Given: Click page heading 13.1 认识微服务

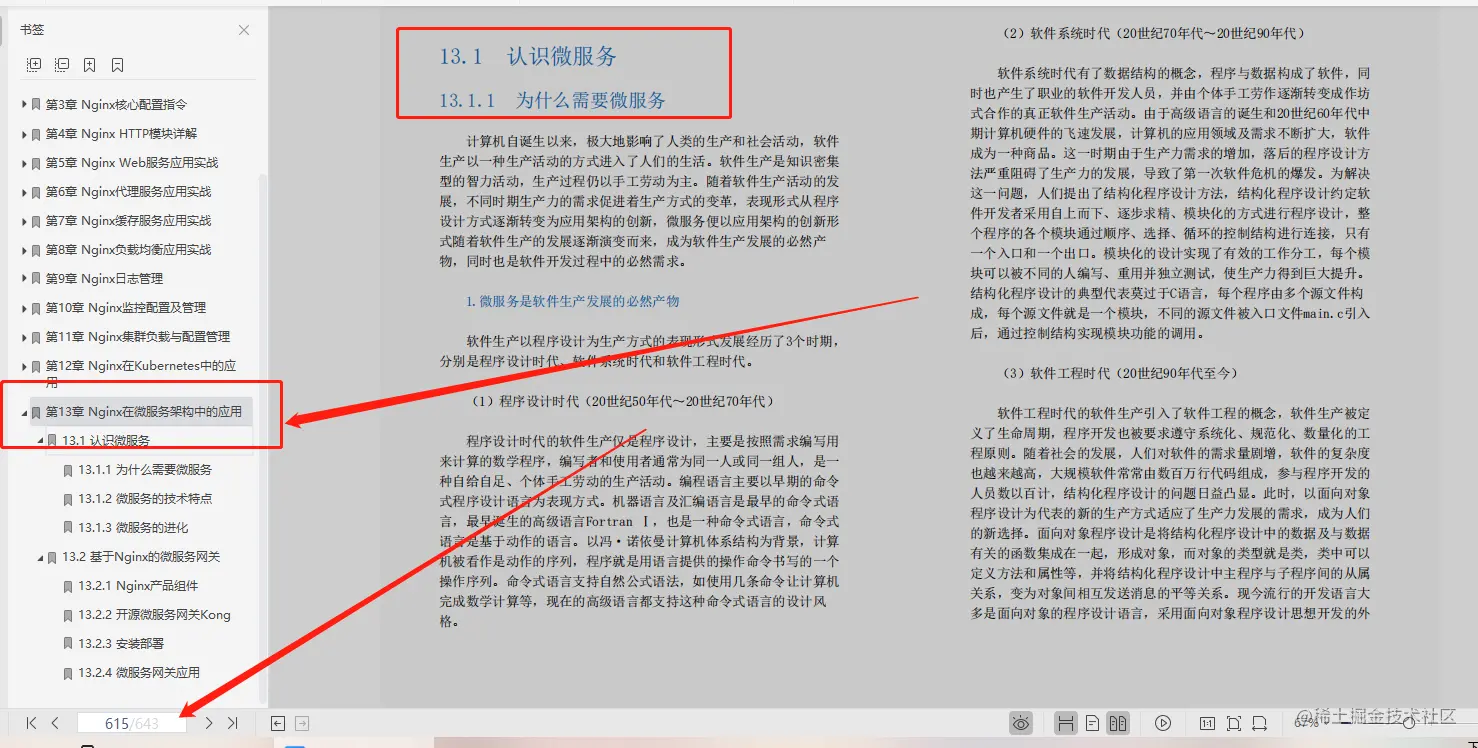Looking at the screenshot, I should pos(528,56).
